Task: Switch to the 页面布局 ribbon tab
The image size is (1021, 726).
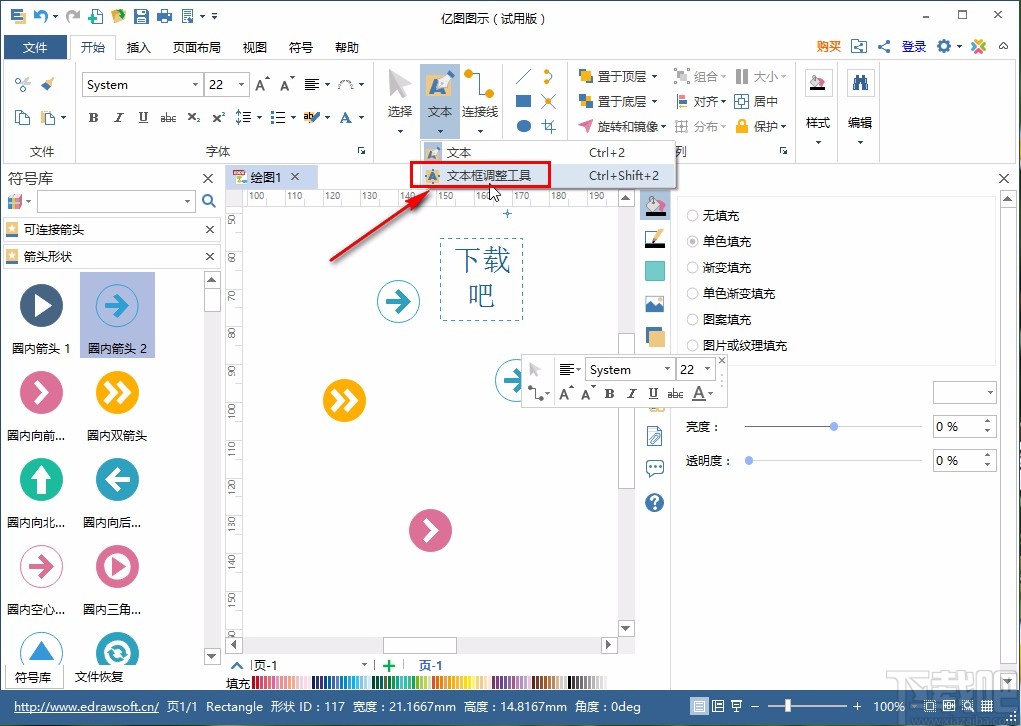Action: click(x=197, y=48)
